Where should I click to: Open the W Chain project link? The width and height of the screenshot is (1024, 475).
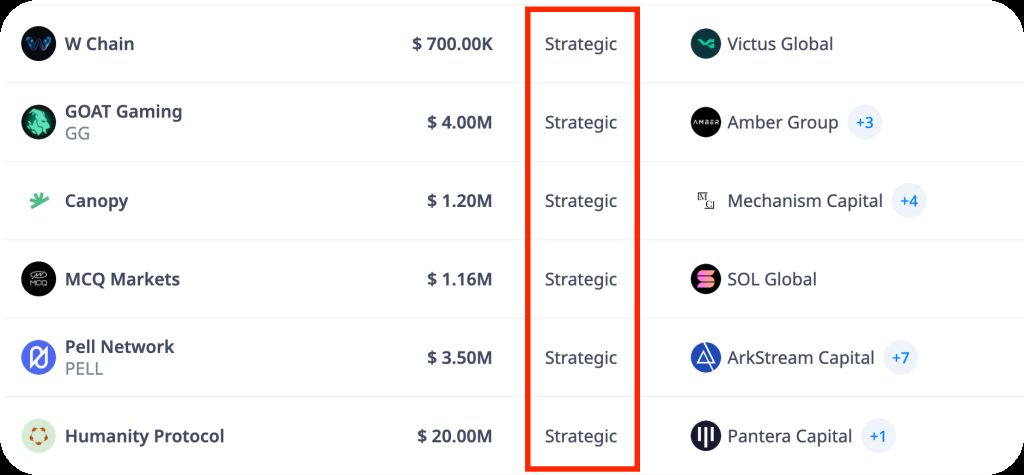99,44
